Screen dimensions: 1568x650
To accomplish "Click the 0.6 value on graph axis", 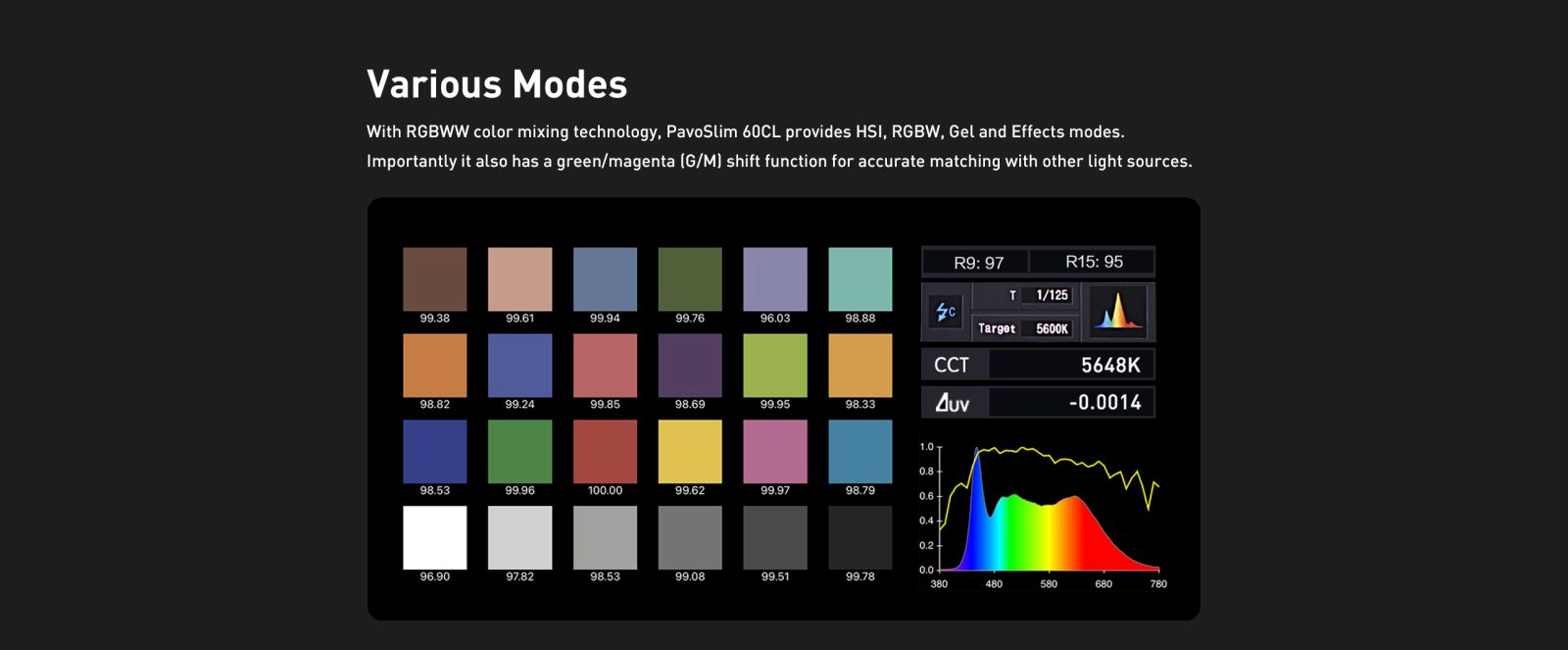I will (x=926, y=496).
